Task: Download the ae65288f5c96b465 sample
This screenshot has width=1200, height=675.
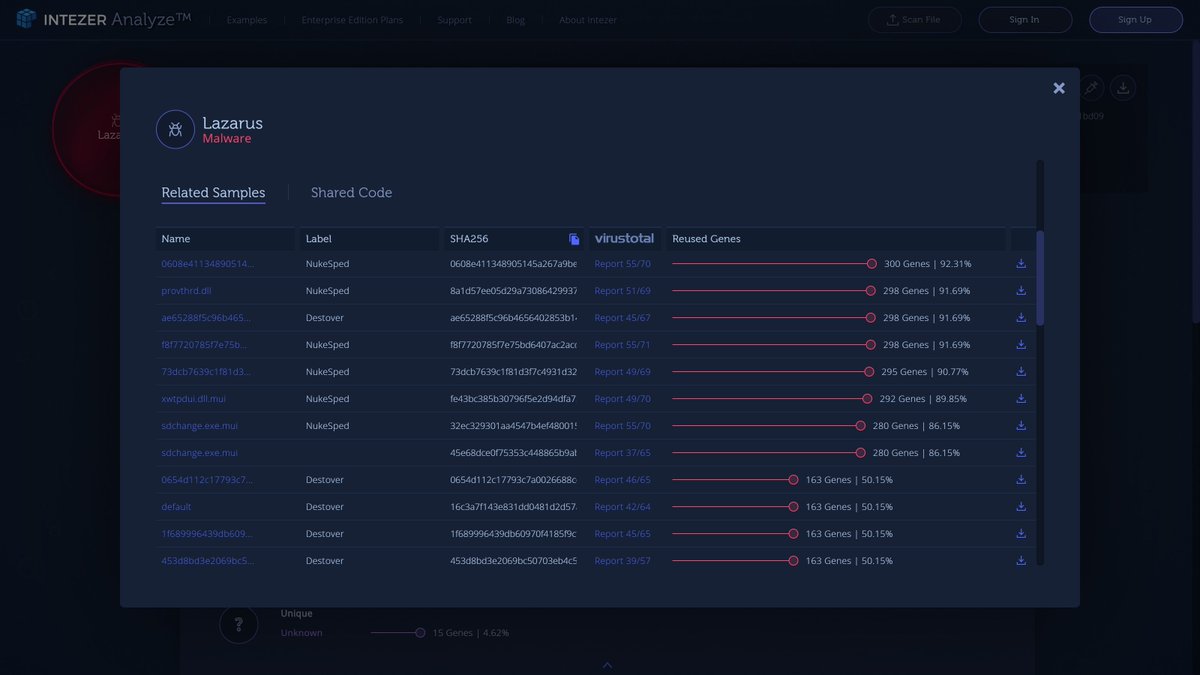Action: (x=1021, y=318)
